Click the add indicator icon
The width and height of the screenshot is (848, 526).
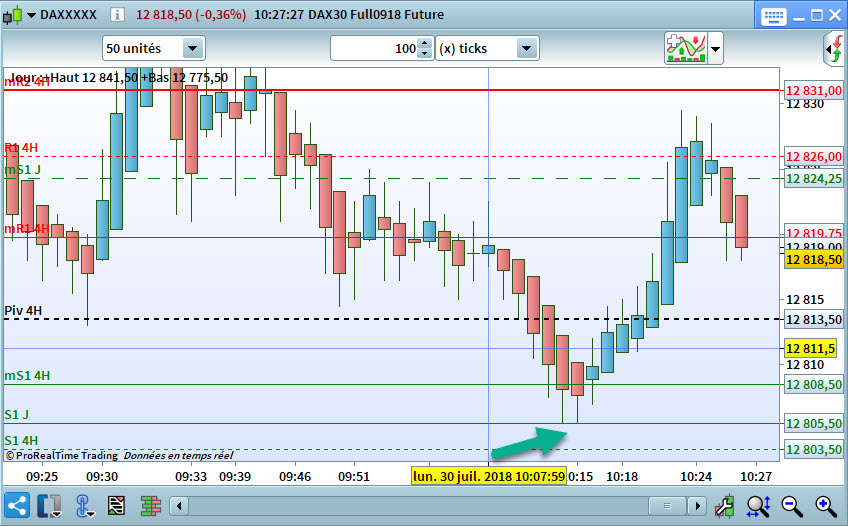[x=686, y=49]
